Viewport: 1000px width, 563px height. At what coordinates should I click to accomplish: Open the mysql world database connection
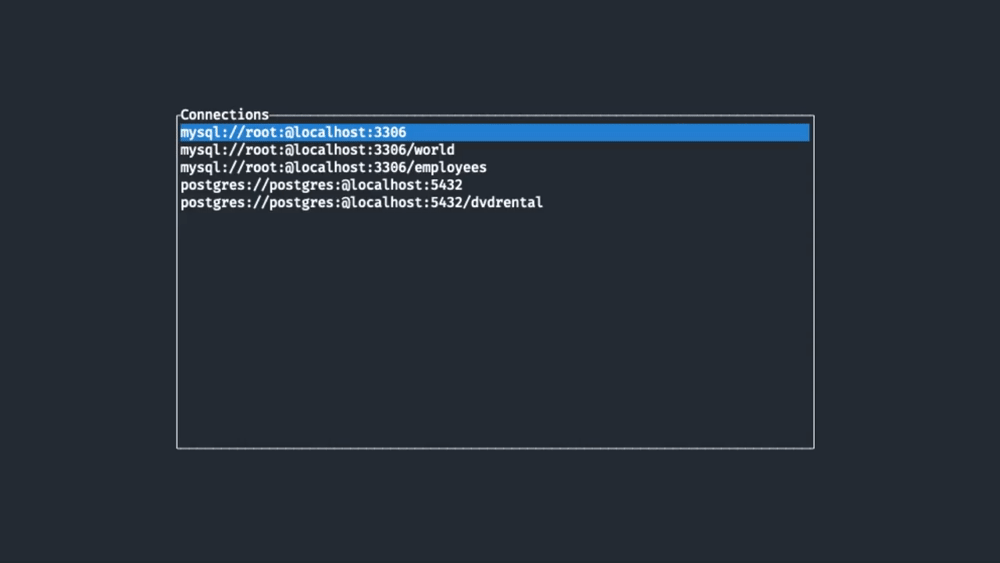click(x=317, y=150)
